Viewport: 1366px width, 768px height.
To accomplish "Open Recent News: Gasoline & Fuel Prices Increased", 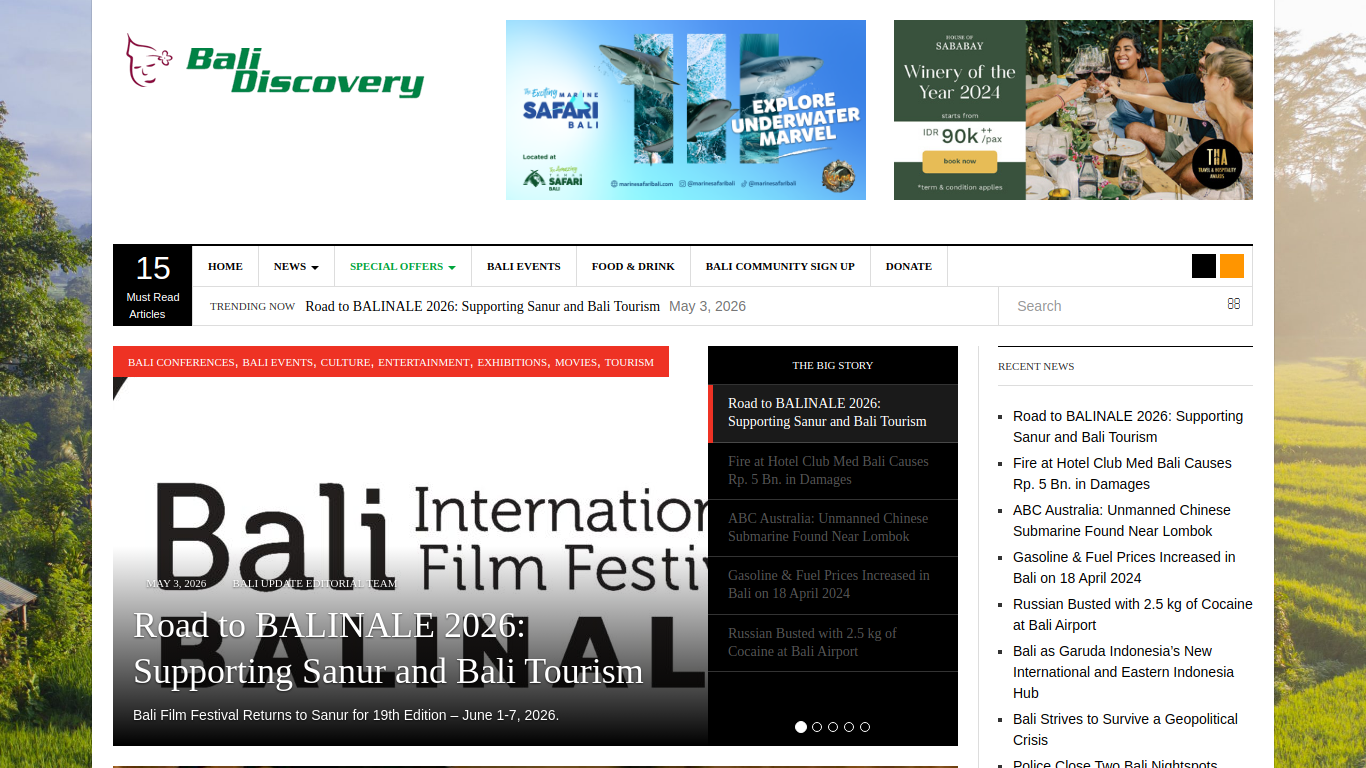I will coord(1124,568).
